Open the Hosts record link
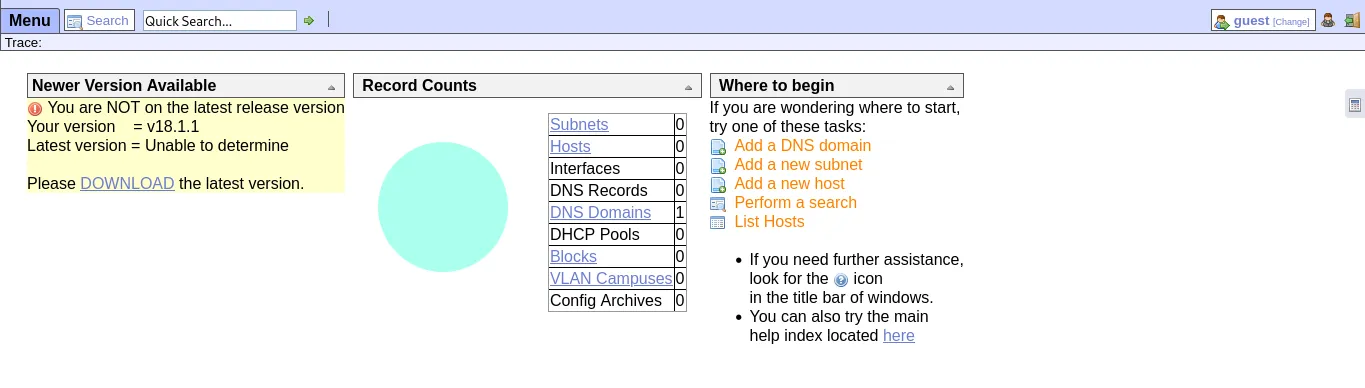 [570, 146]
